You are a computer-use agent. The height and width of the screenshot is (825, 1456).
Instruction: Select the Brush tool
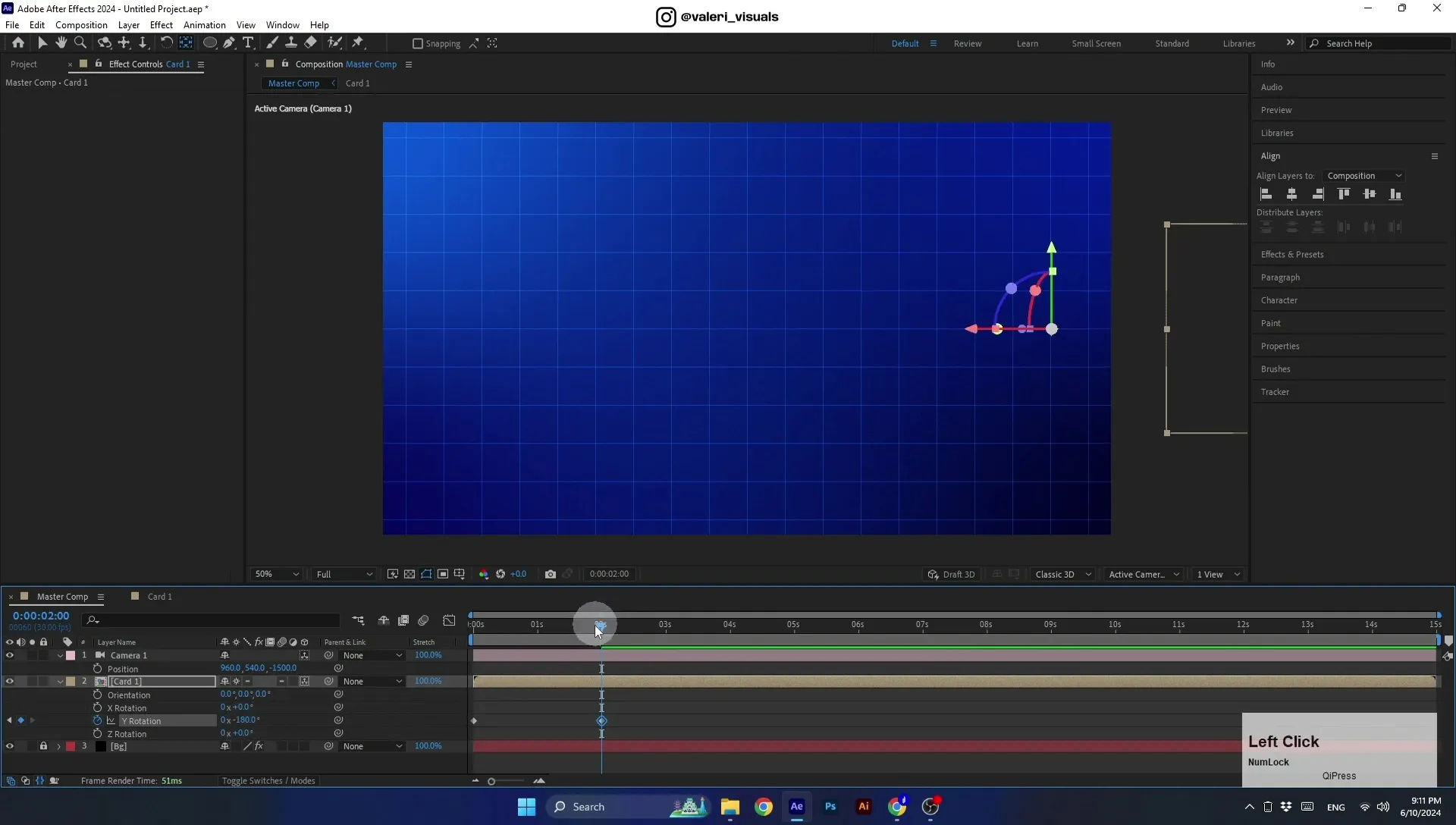pos(271,43)
